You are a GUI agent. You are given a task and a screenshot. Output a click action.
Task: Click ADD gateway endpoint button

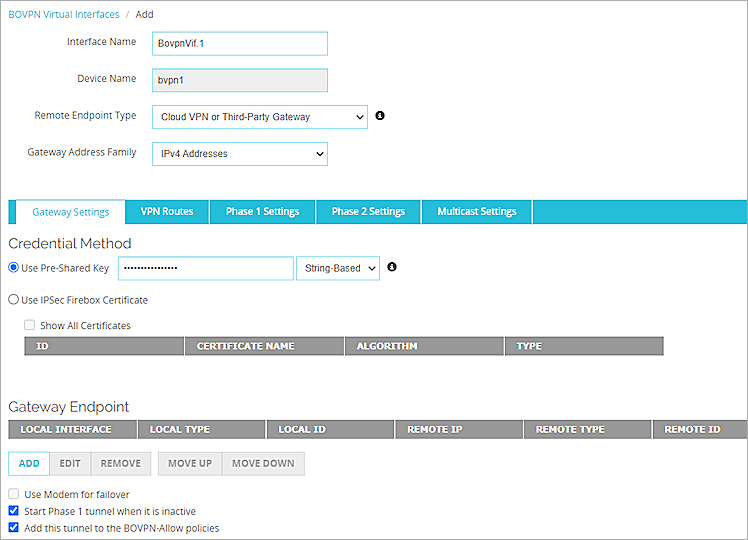[x=29, y=464]
